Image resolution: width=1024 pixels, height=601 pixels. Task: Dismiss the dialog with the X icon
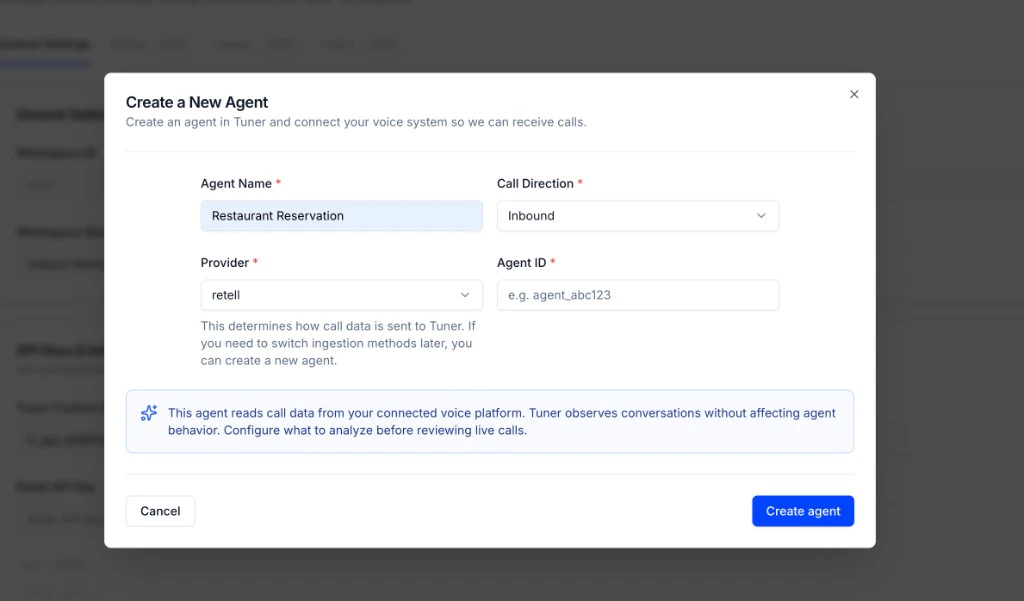pos(854,94)
